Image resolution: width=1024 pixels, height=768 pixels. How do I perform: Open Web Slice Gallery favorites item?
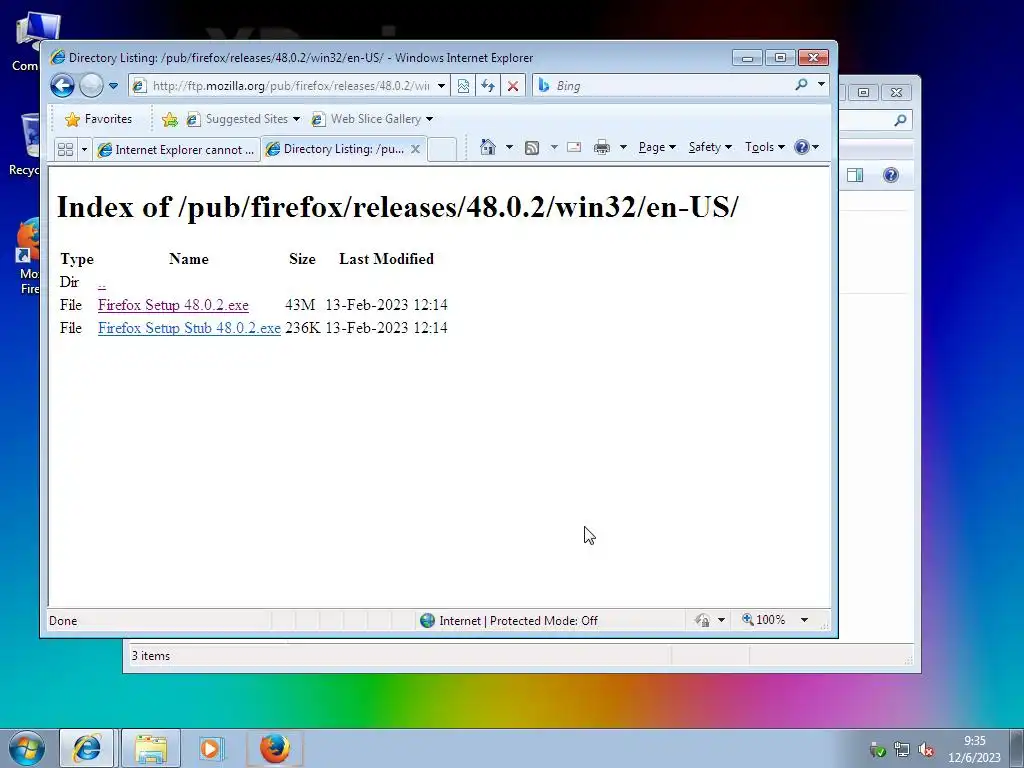(372, 119)
